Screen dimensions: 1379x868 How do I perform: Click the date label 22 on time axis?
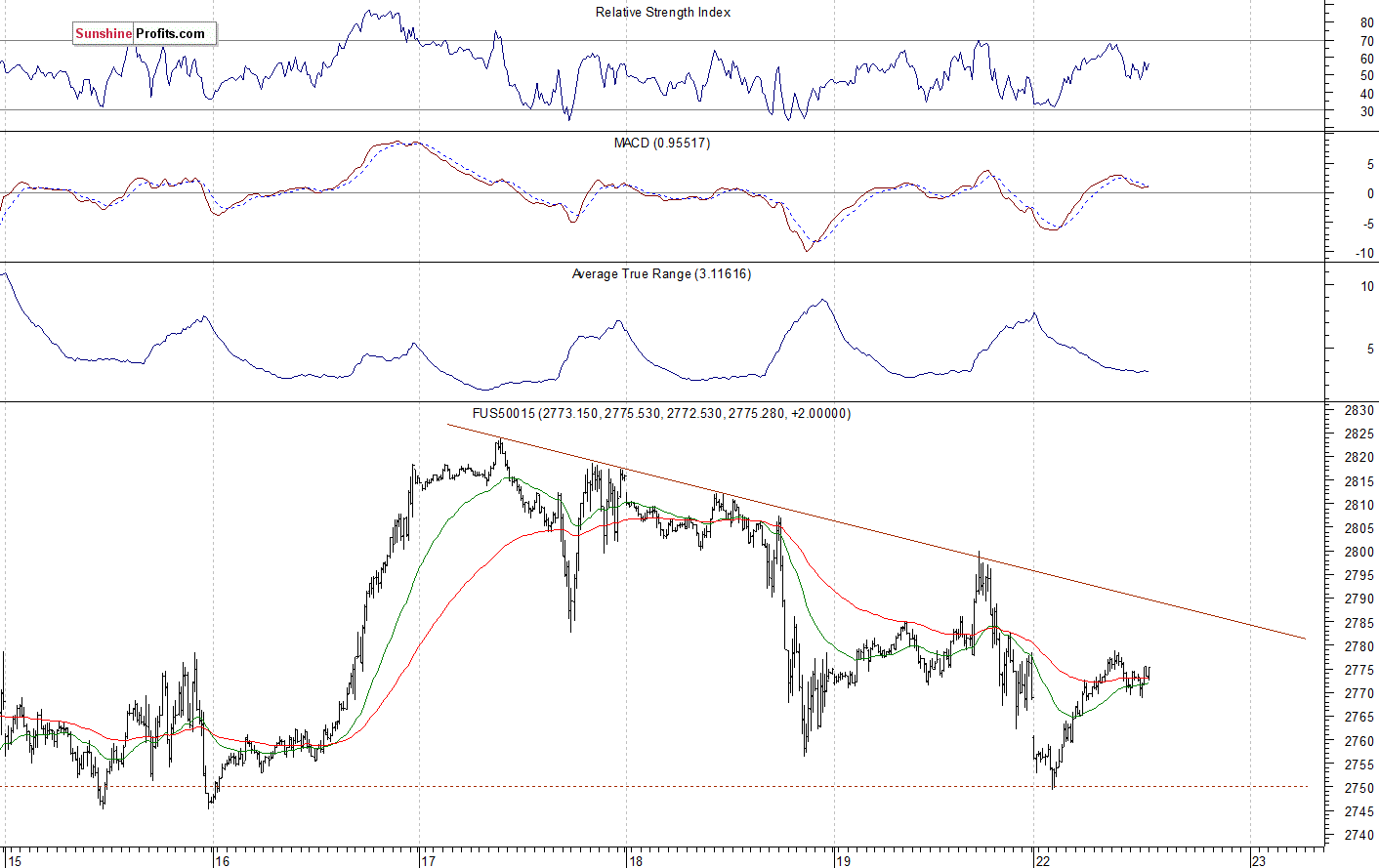[x=1043, y=861]
